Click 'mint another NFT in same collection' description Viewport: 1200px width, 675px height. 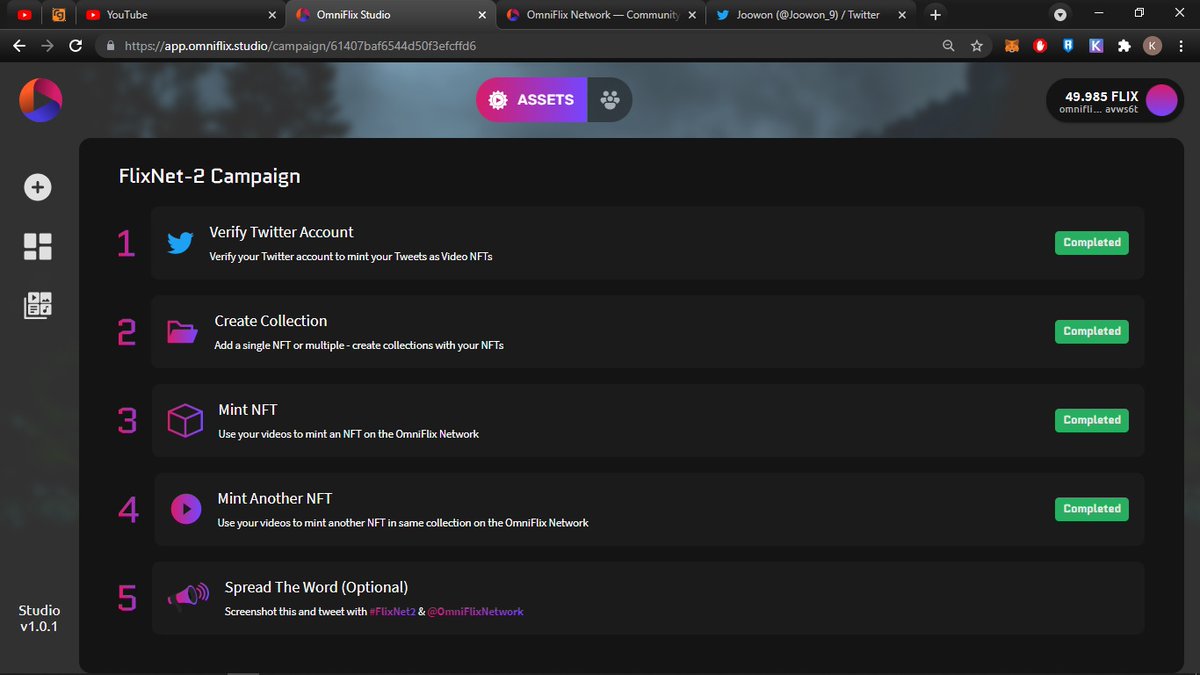point(403,523)
